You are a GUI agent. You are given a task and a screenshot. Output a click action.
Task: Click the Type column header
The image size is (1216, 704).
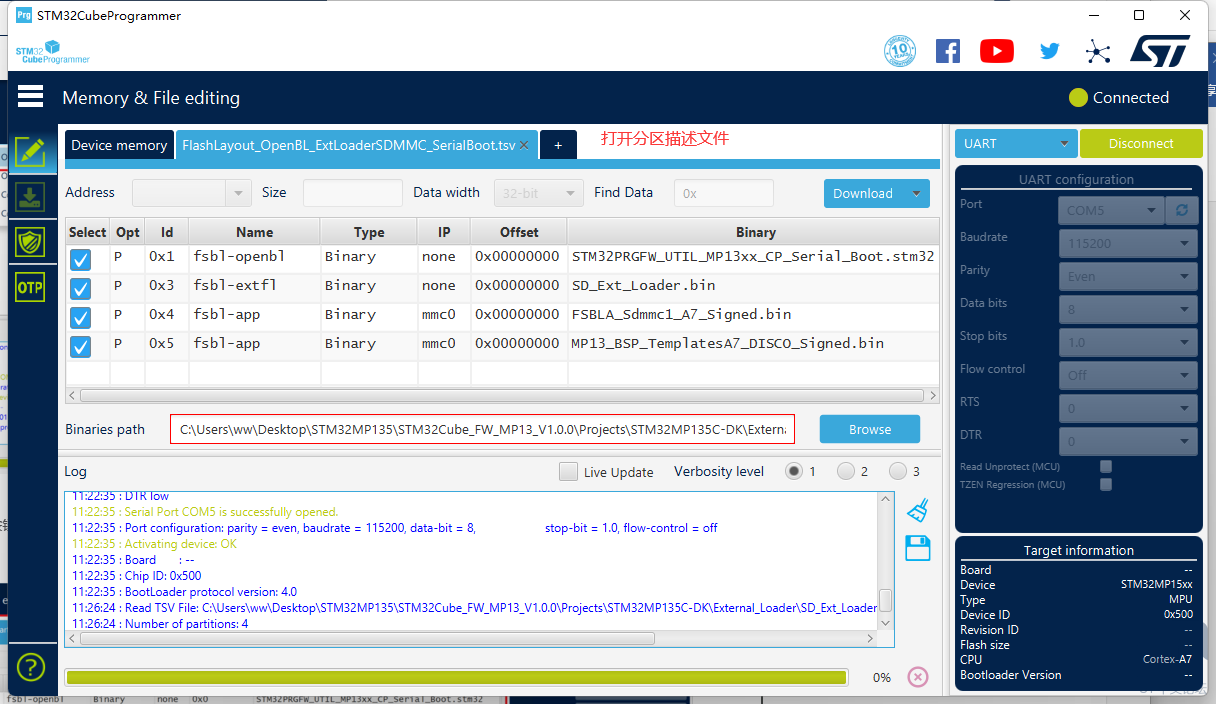tap(368, 232)
